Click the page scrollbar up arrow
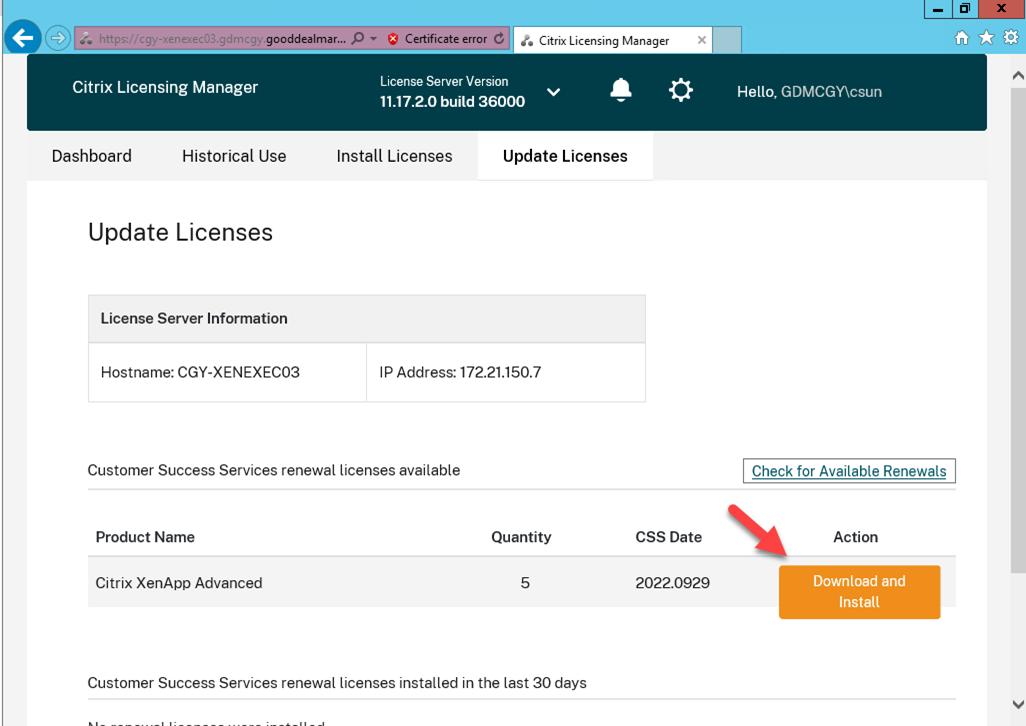Viewport: 1026px width, 726px height. (1017, 76)
